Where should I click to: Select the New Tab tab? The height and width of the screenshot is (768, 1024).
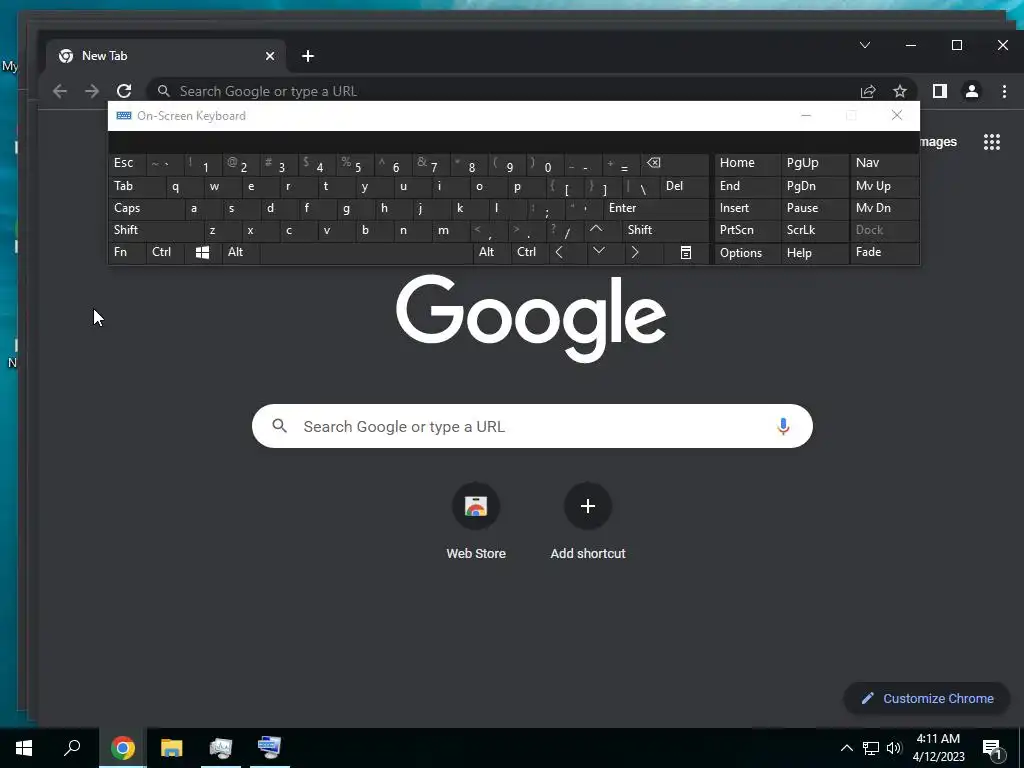click(x=166, y=56)
